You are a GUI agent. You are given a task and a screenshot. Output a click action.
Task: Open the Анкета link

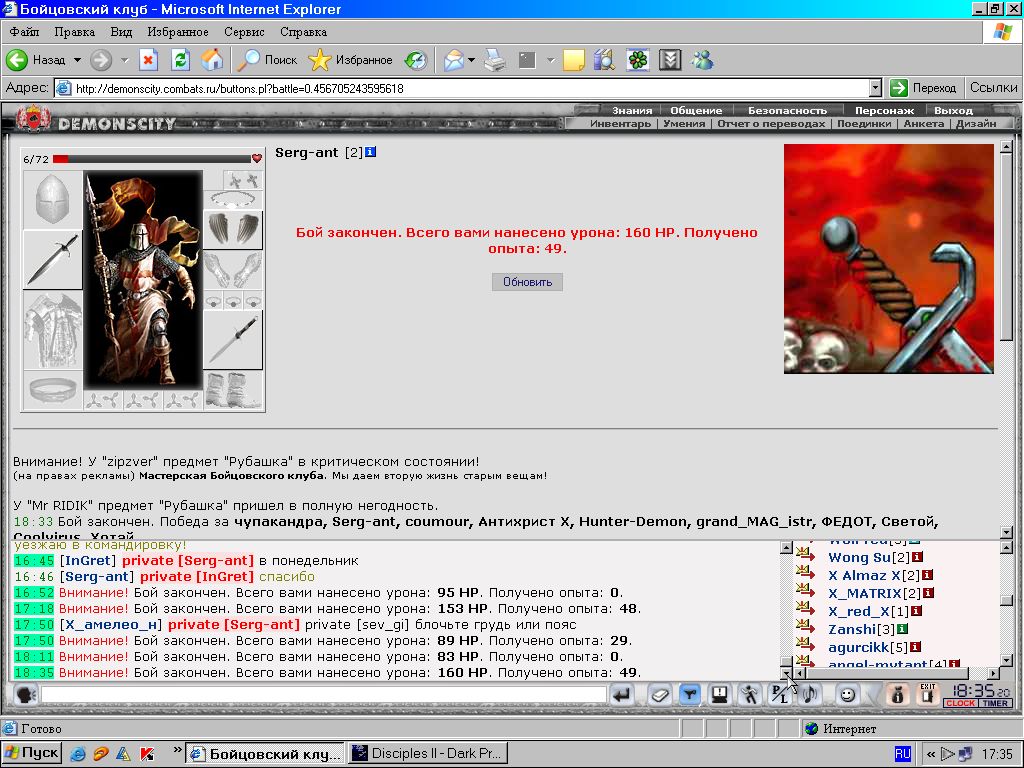[923, 123]
